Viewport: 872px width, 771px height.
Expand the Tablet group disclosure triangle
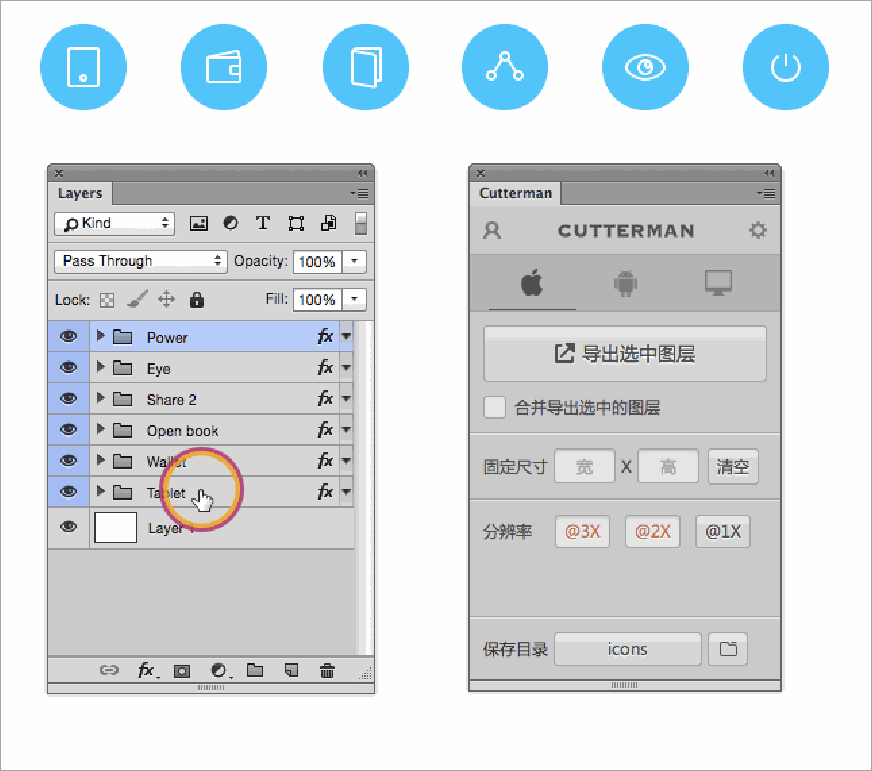[100, 492]
